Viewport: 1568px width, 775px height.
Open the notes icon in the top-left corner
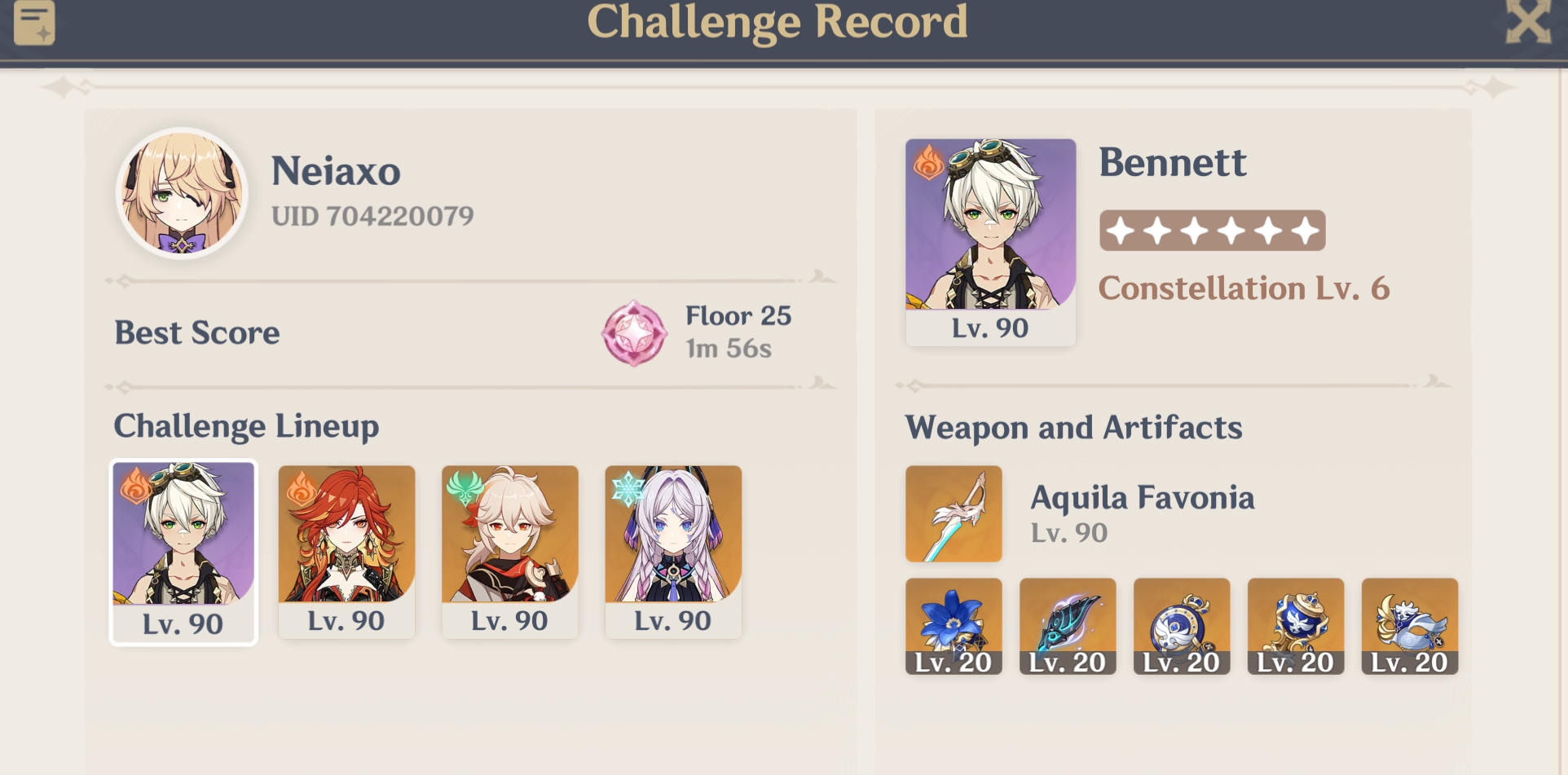[x=34, y=22]
